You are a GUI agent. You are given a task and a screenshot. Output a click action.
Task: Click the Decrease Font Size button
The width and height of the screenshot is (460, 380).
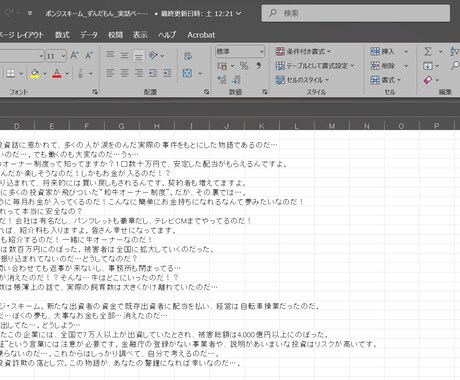(89, 55)
